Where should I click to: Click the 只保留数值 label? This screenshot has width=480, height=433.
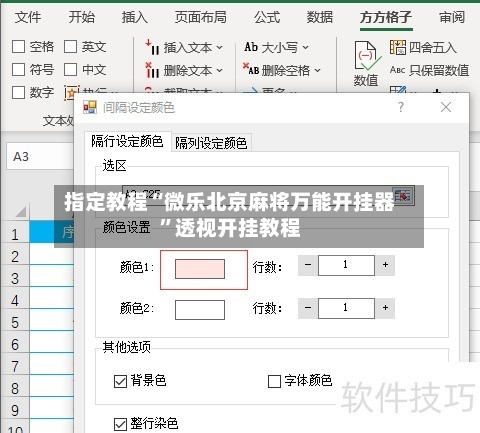(439, 70)
